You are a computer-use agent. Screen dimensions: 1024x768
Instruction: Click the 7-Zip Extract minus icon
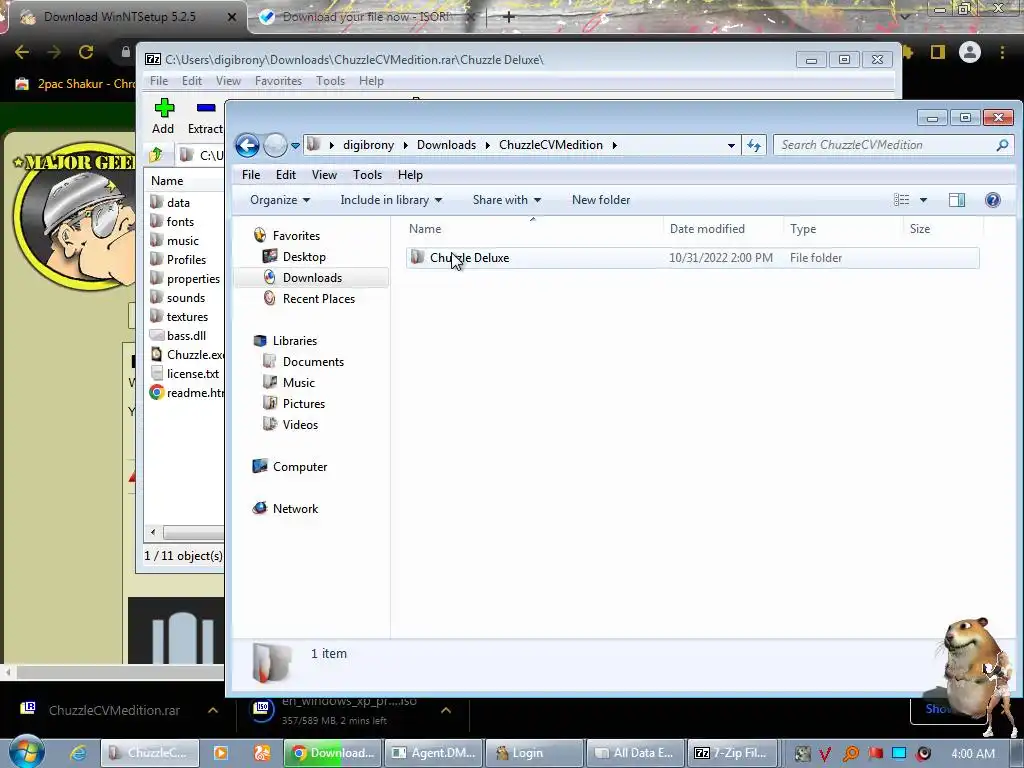click(206, 108)
